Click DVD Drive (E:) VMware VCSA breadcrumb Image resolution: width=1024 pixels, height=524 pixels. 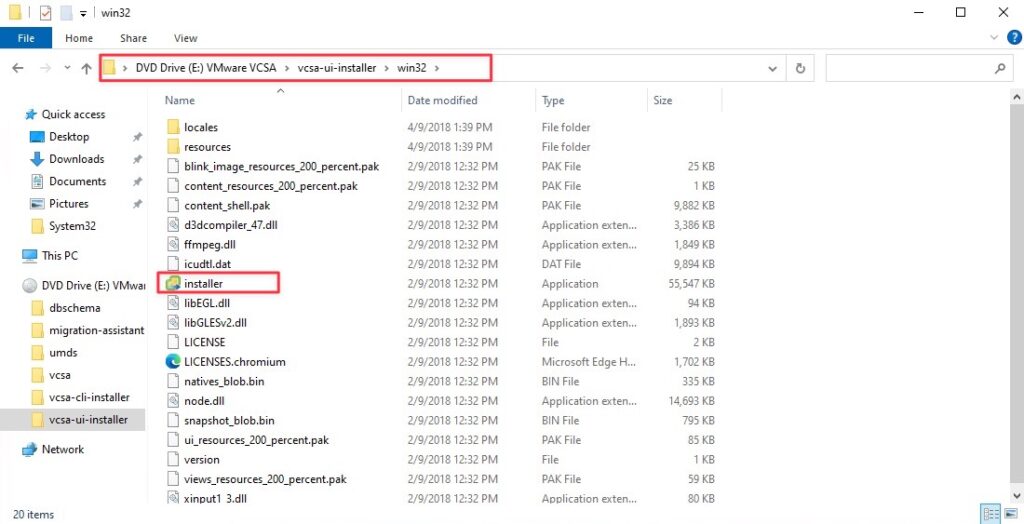[x=206, y=68]
